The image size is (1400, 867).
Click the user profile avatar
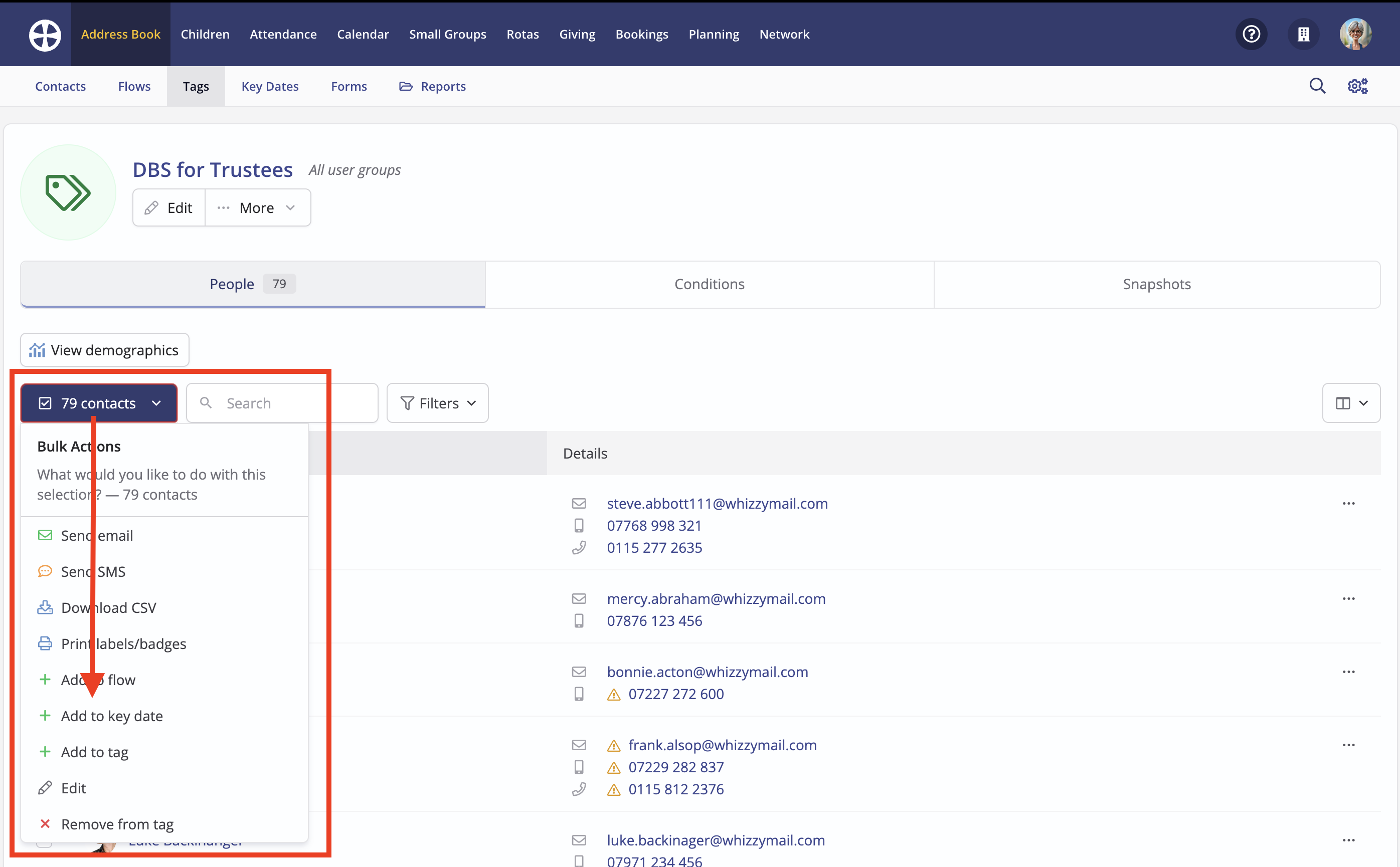pos(1355,35)
